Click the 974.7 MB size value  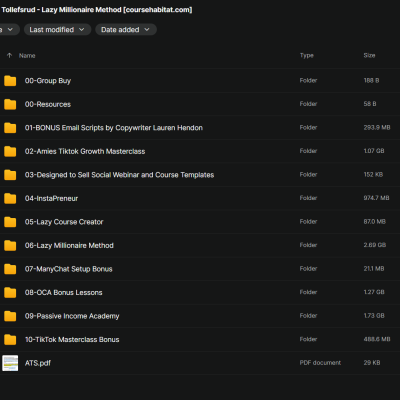pos(377,198)
